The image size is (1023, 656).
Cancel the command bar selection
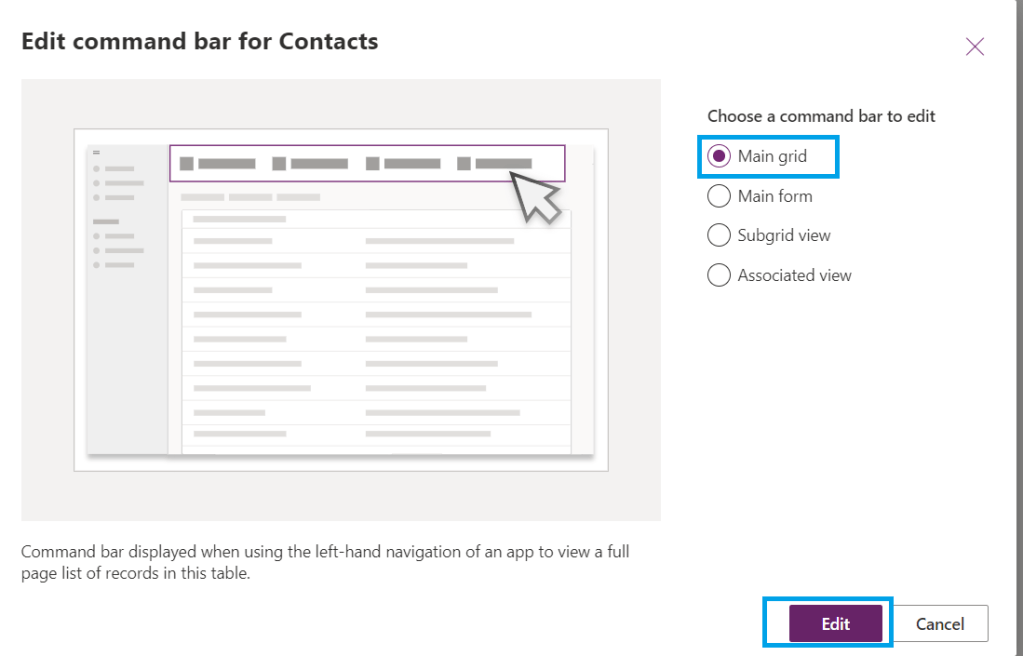tap(940, 624)
